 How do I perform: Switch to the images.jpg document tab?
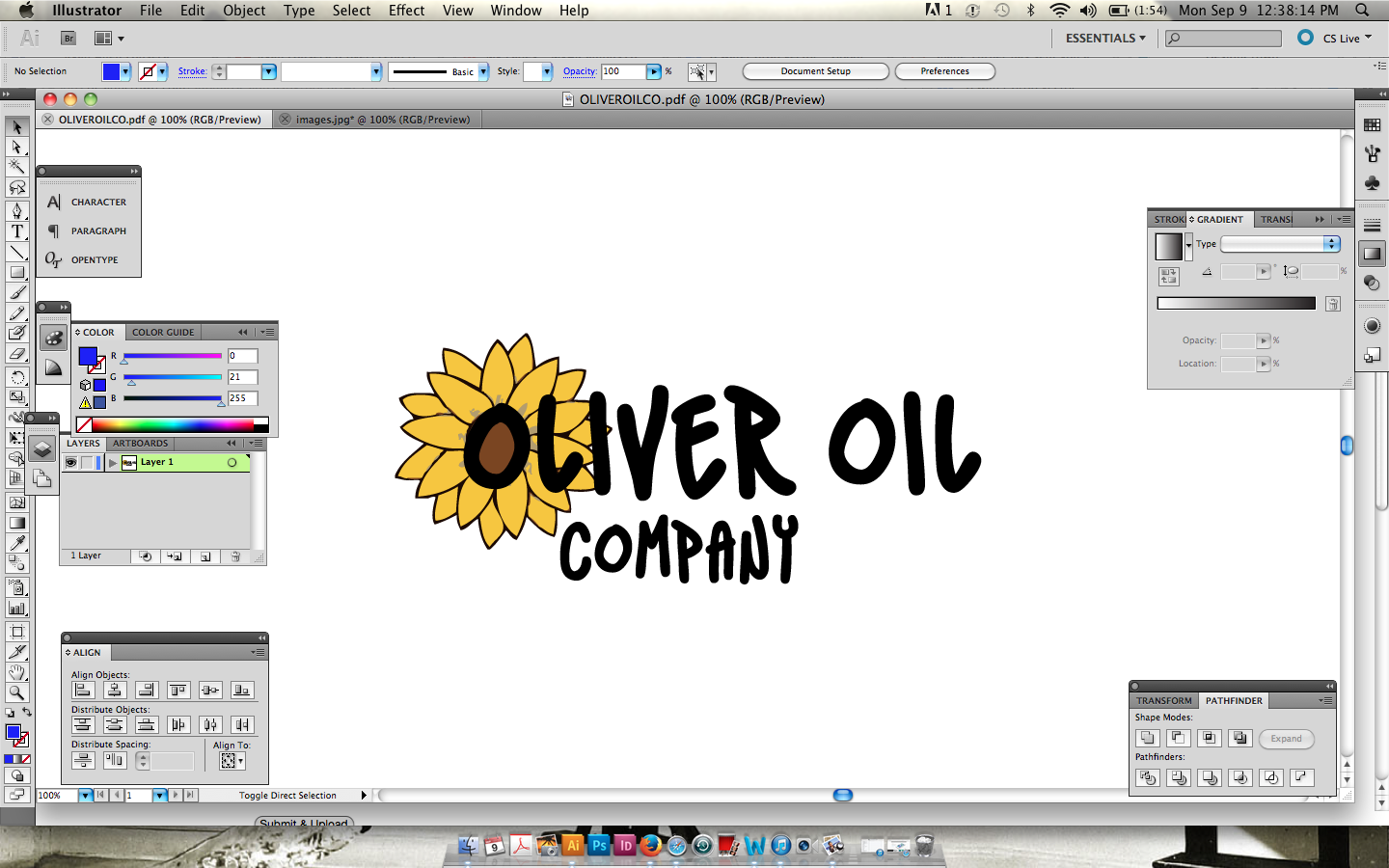click(376, 119)
